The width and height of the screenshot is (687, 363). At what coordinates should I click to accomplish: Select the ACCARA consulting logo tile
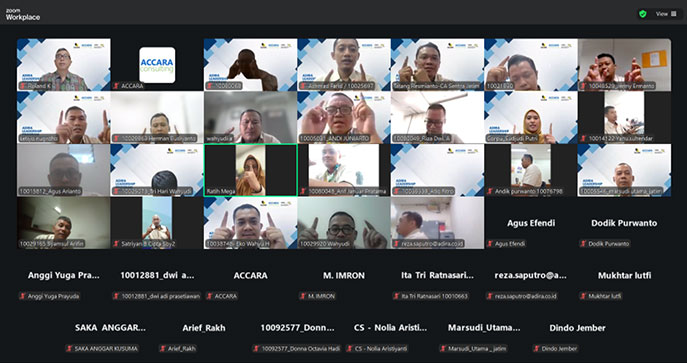157,65
